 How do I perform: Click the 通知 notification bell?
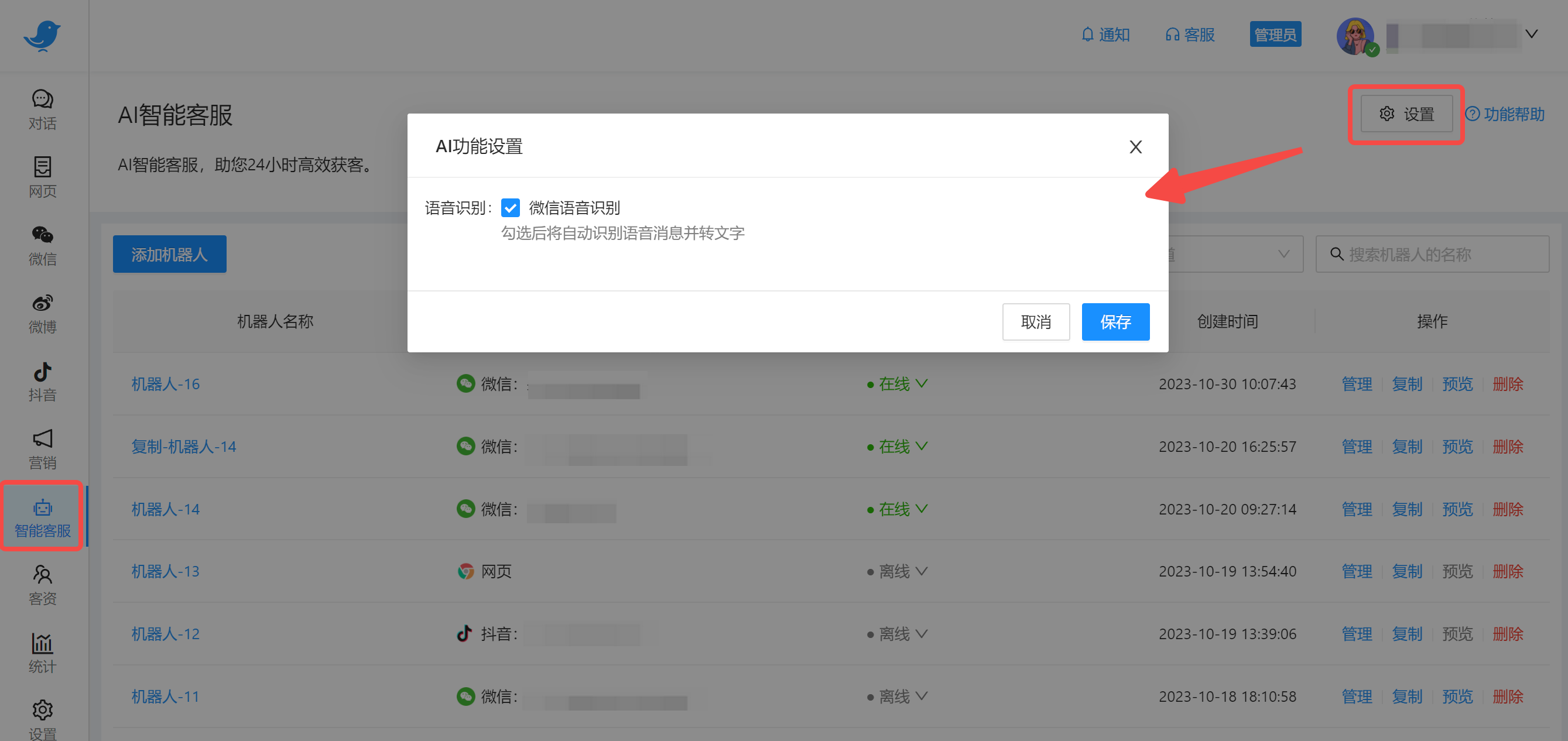coord(1105,35)
